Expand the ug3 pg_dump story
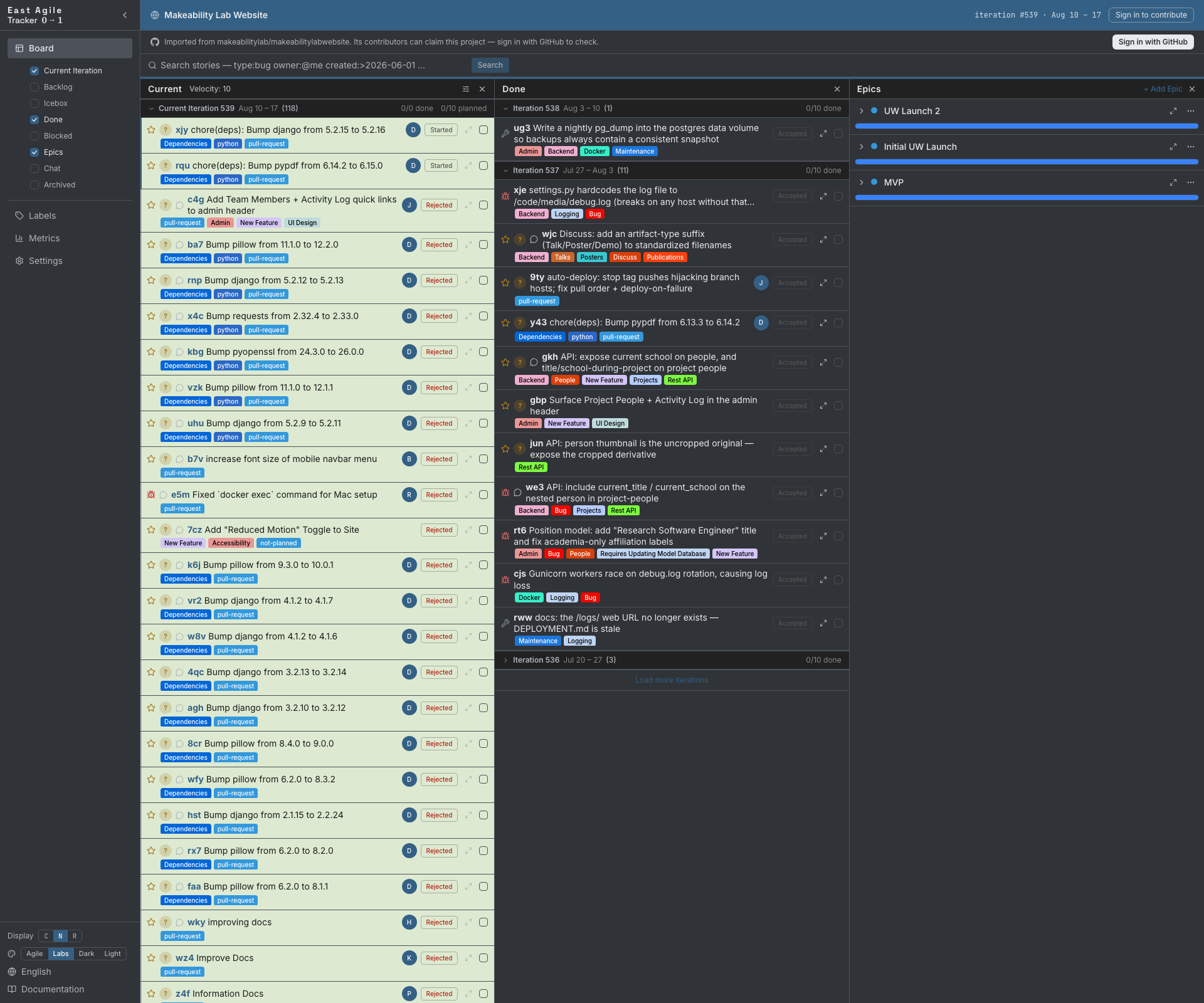 coord(823,134)
